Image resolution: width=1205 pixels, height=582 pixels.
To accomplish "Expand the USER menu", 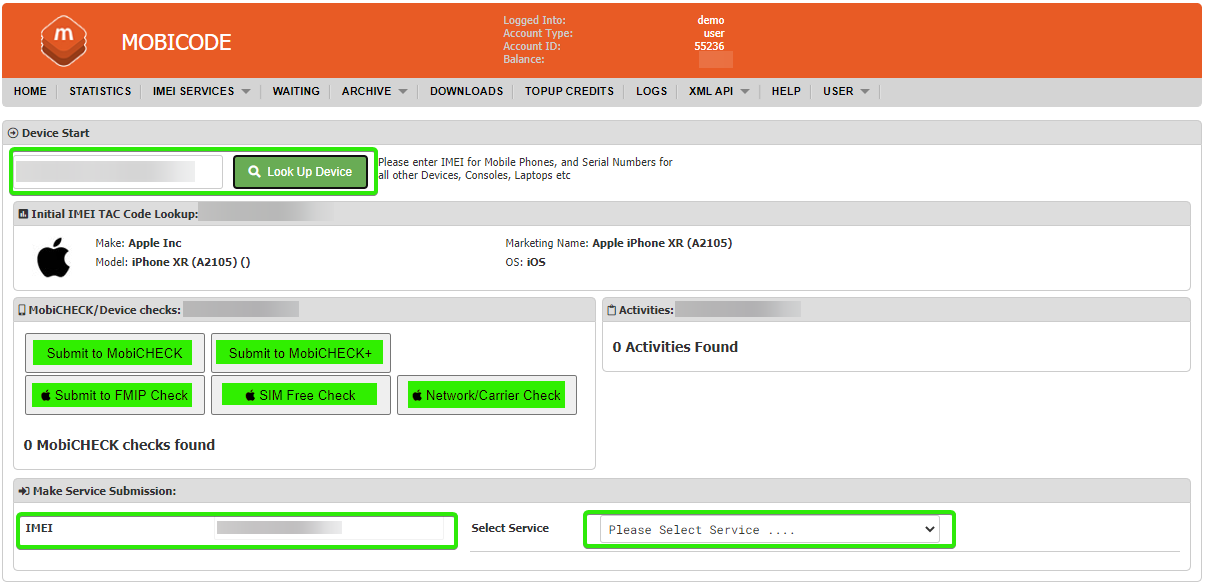I will [846, 91].
